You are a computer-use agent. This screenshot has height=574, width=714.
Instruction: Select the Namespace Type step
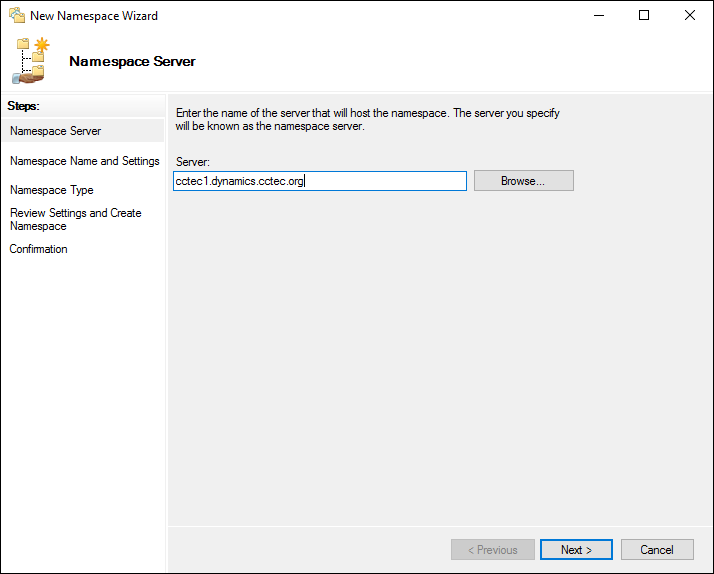coord(51,190)
